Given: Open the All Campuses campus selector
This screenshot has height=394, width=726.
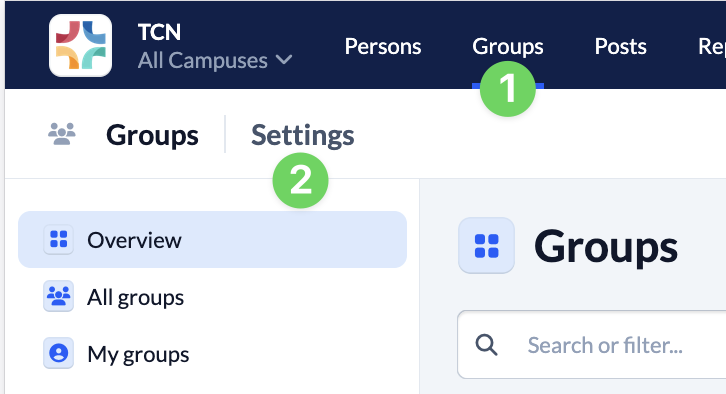Looking at the screenshot, I should 215,60.
